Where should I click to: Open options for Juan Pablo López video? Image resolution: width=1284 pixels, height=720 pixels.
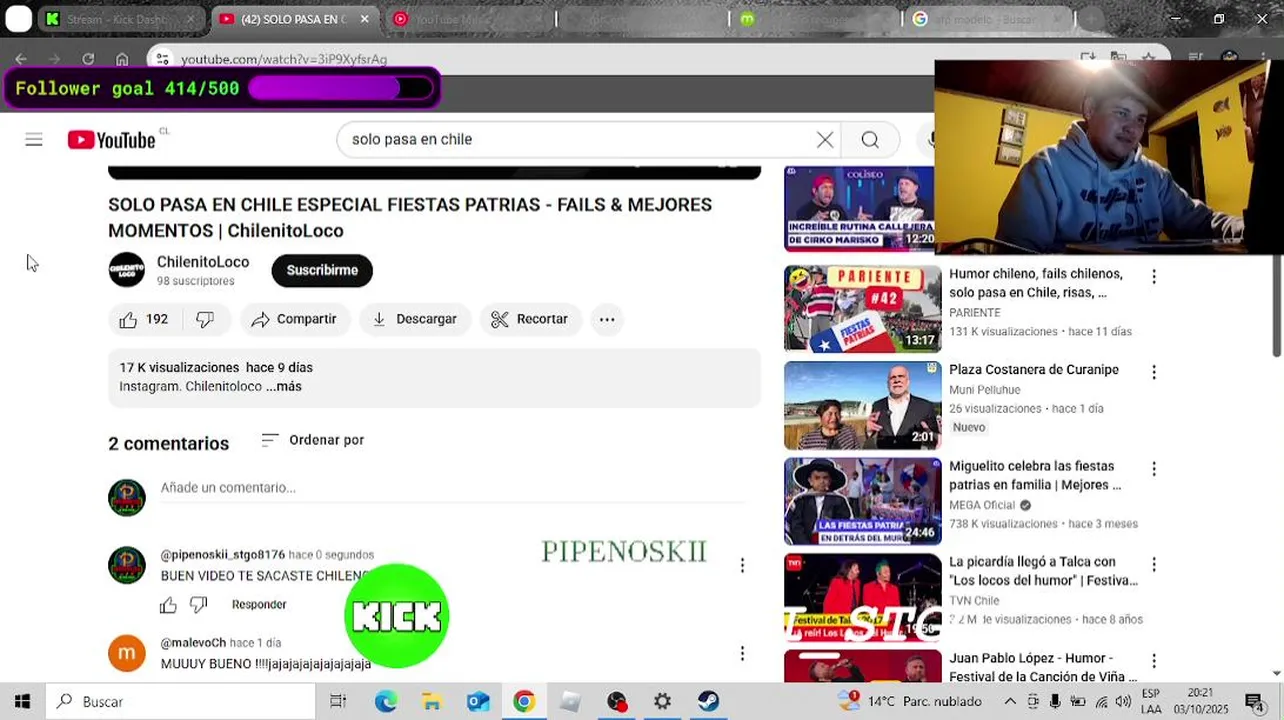click(x=1154, y=660)
